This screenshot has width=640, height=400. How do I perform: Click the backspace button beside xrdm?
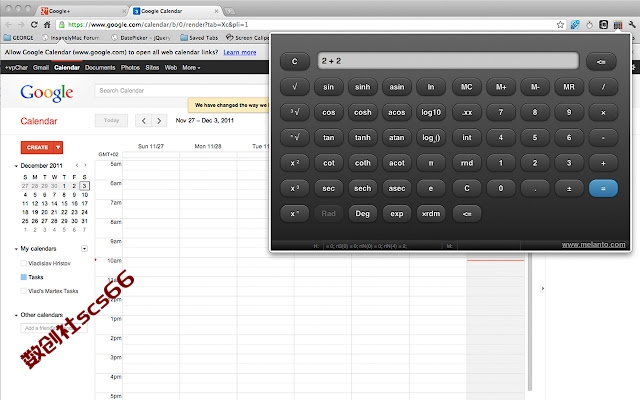tap(467, 213)
